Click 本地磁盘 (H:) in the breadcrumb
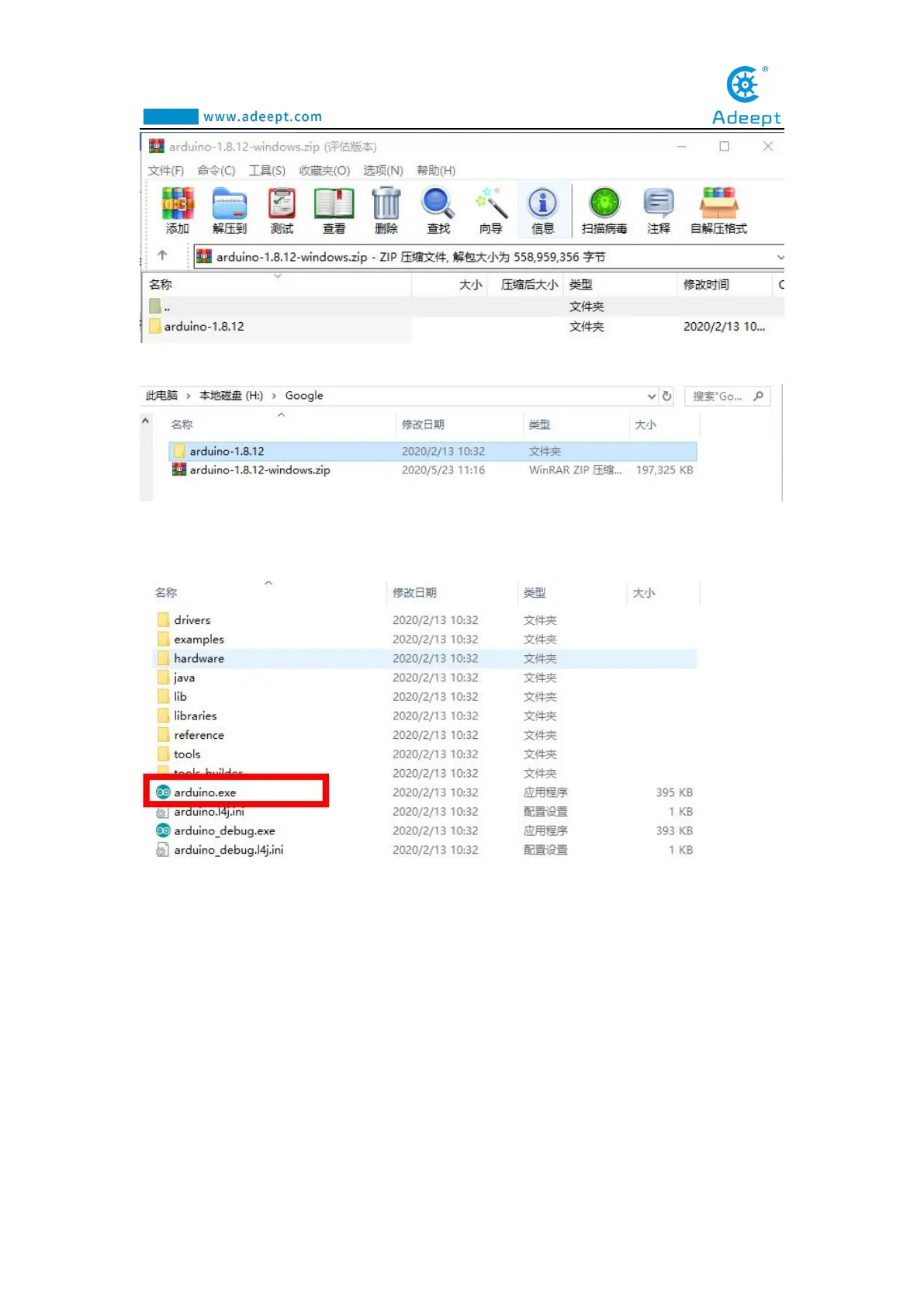 click(231, 396)
